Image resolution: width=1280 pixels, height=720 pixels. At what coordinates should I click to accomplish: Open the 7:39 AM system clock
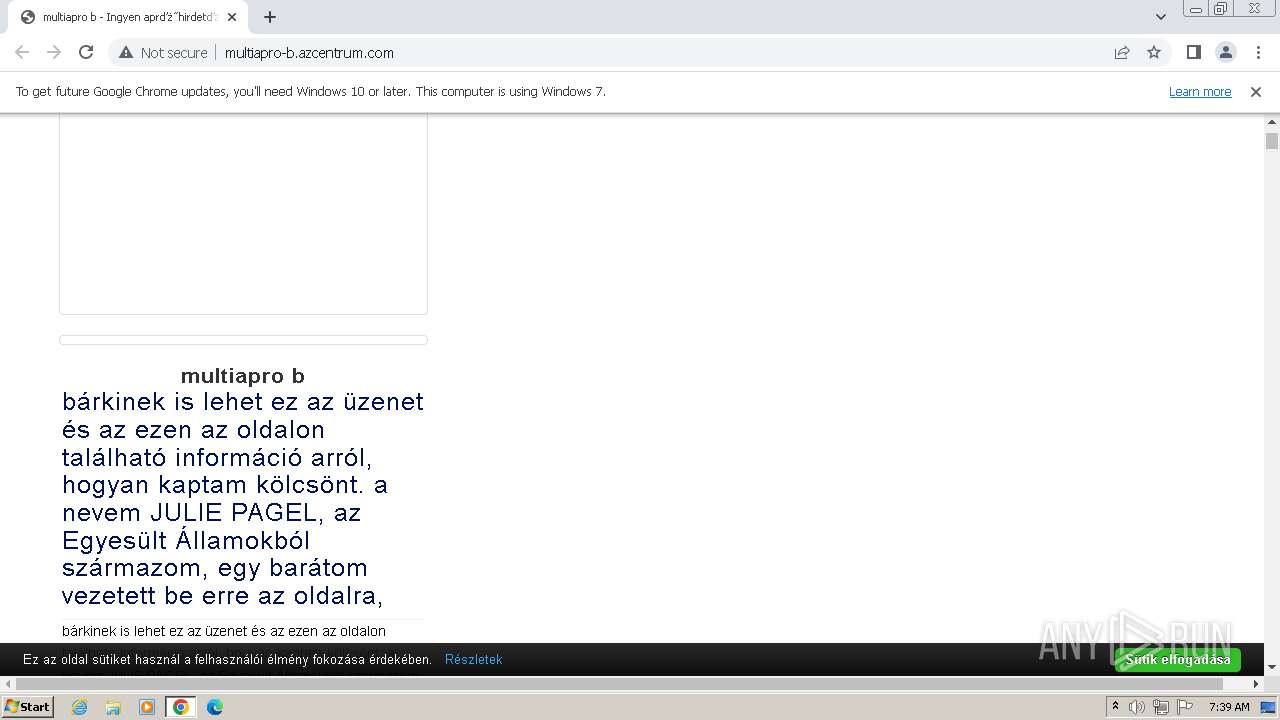point(1229,707)
